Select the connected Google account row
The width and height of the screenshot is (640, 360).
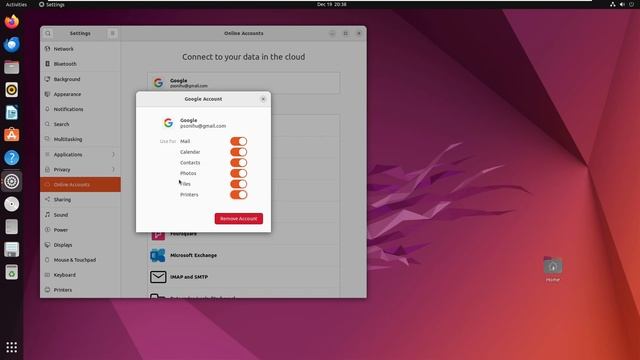click(x=244, y=83)
